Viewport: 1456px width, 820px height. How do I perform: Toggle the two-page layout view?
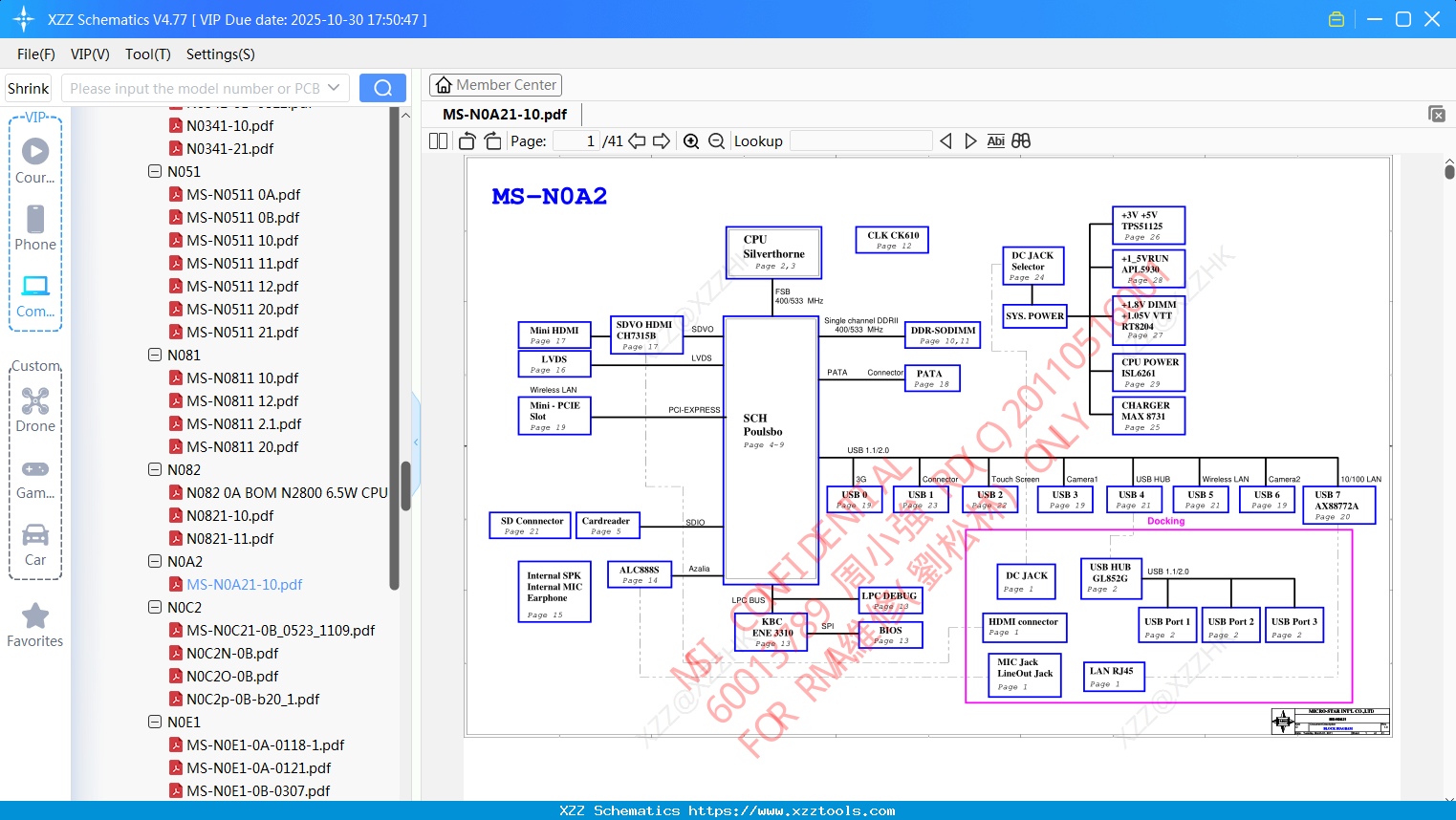click(438, 141)
